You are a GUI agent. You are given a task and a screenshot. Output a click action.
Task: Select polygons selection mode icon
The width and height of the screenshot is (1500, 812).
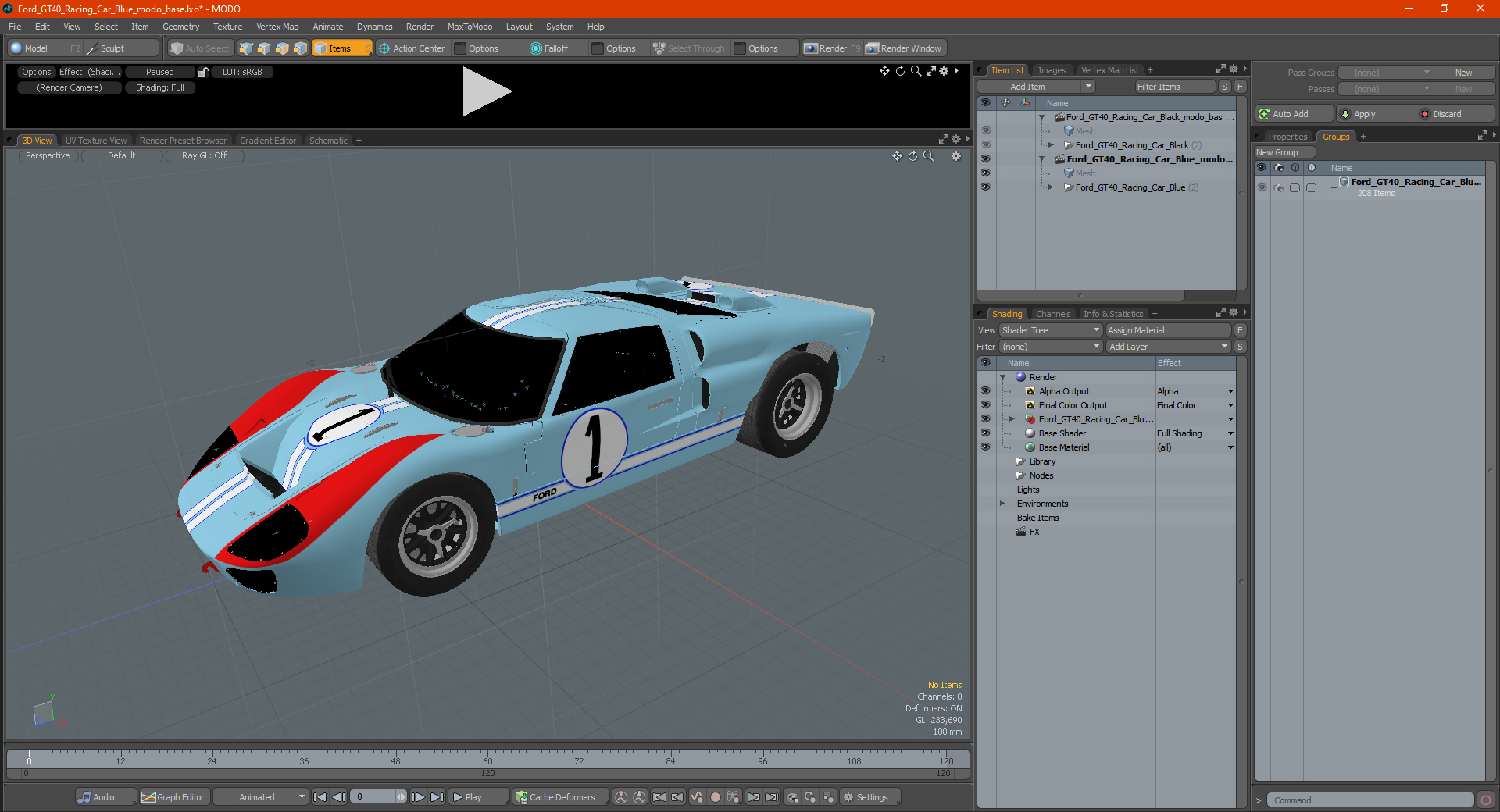click(x=282, y=48)
